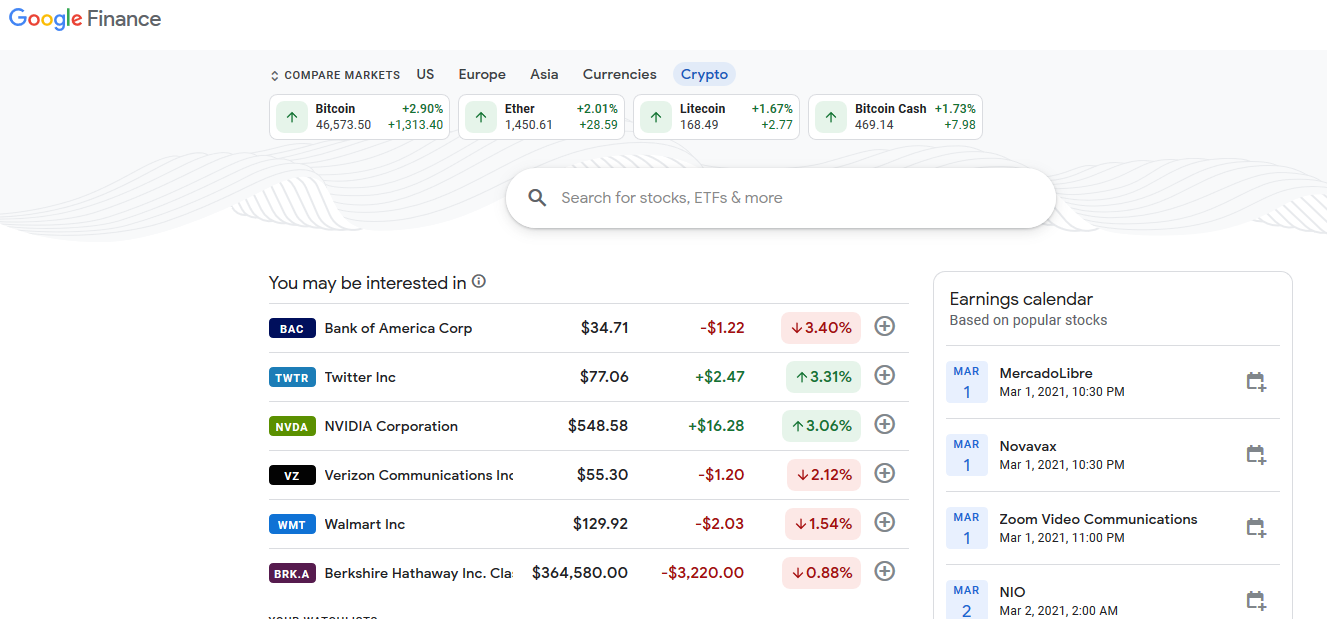Image resolution: width=1327 pixels, height=619 pixels.
Task: Select the Crypto markets tab
Action: tap(704, 74)
